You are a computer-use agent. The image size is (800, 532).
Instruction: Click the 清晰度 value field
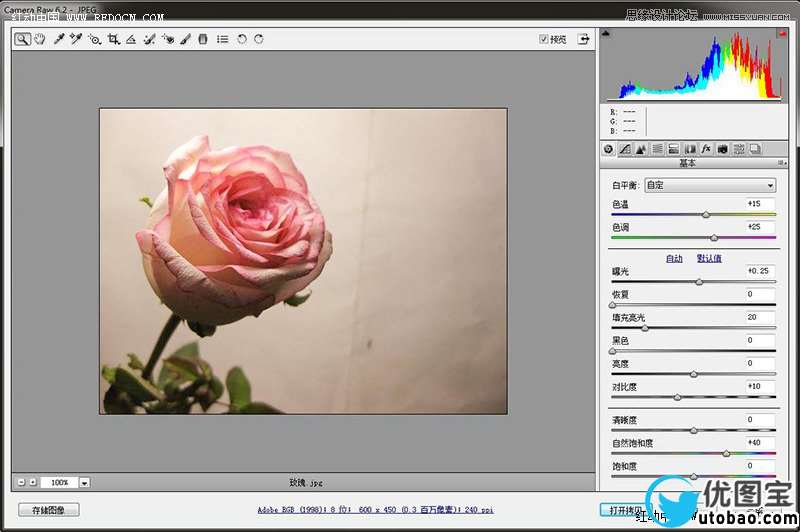(x=760, y=419)
